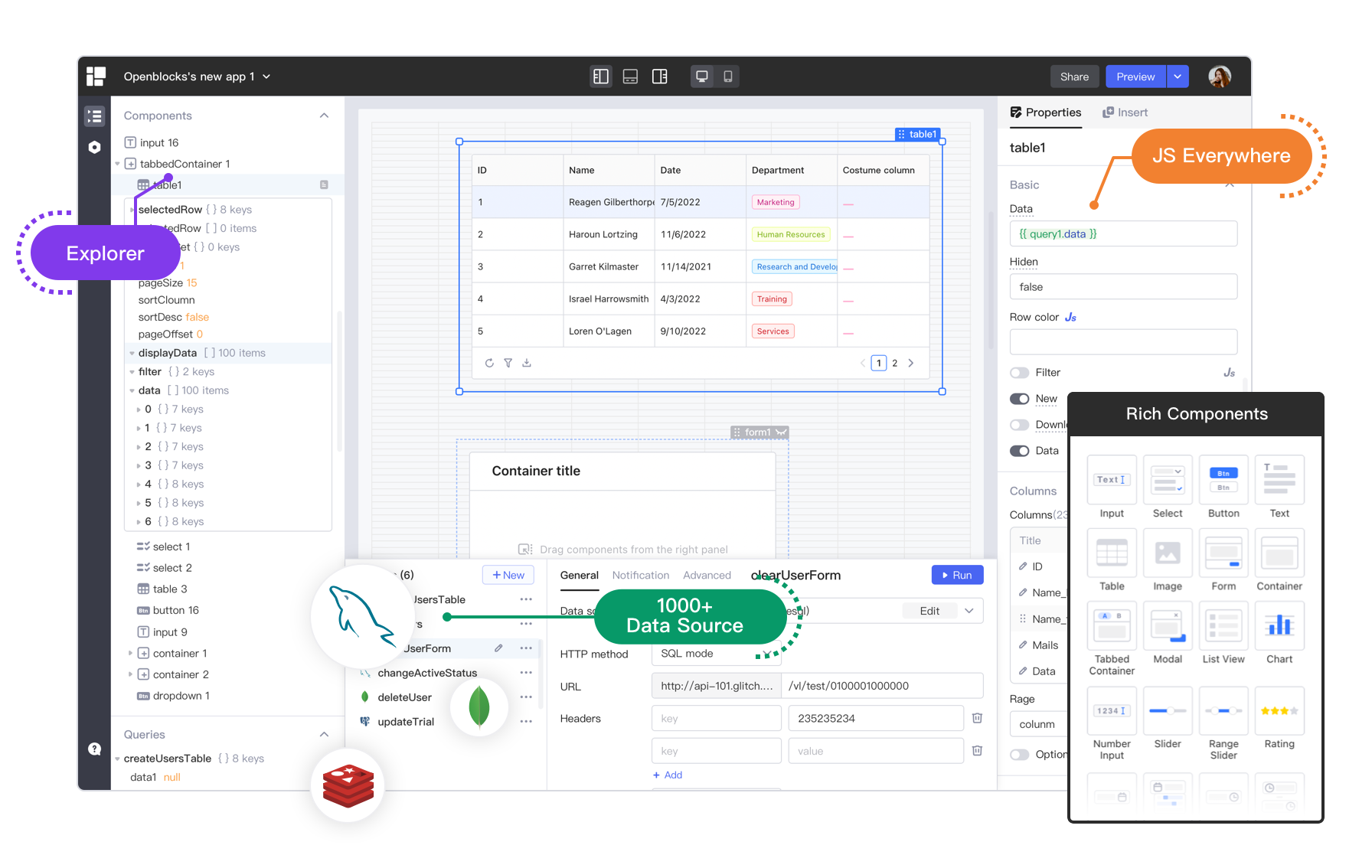This screenshot has height=868, width=1372.
Task: Open help question mark icon
Action: pos(94,749)
